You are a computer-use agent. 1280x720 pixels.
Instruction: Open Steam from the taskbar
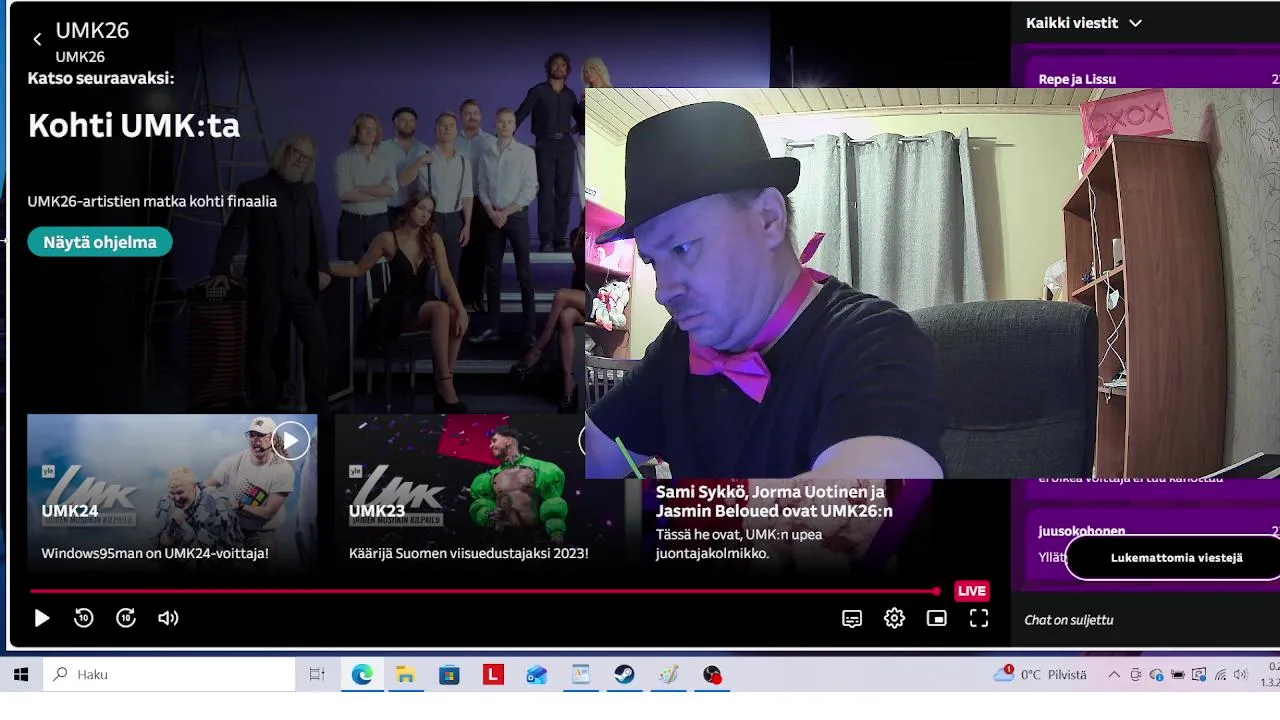coord(624,675)
